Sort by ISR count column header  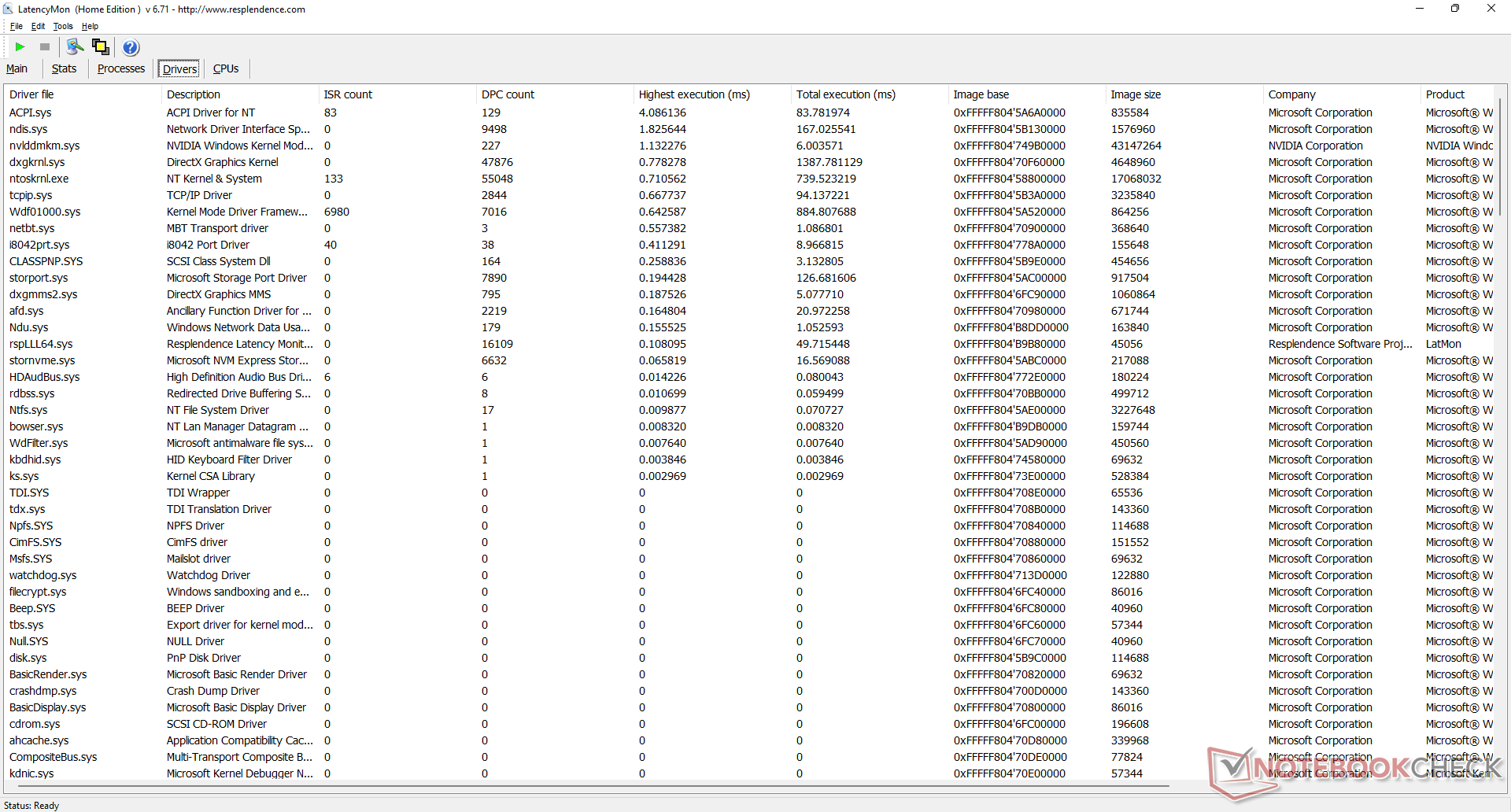[397, 94]
